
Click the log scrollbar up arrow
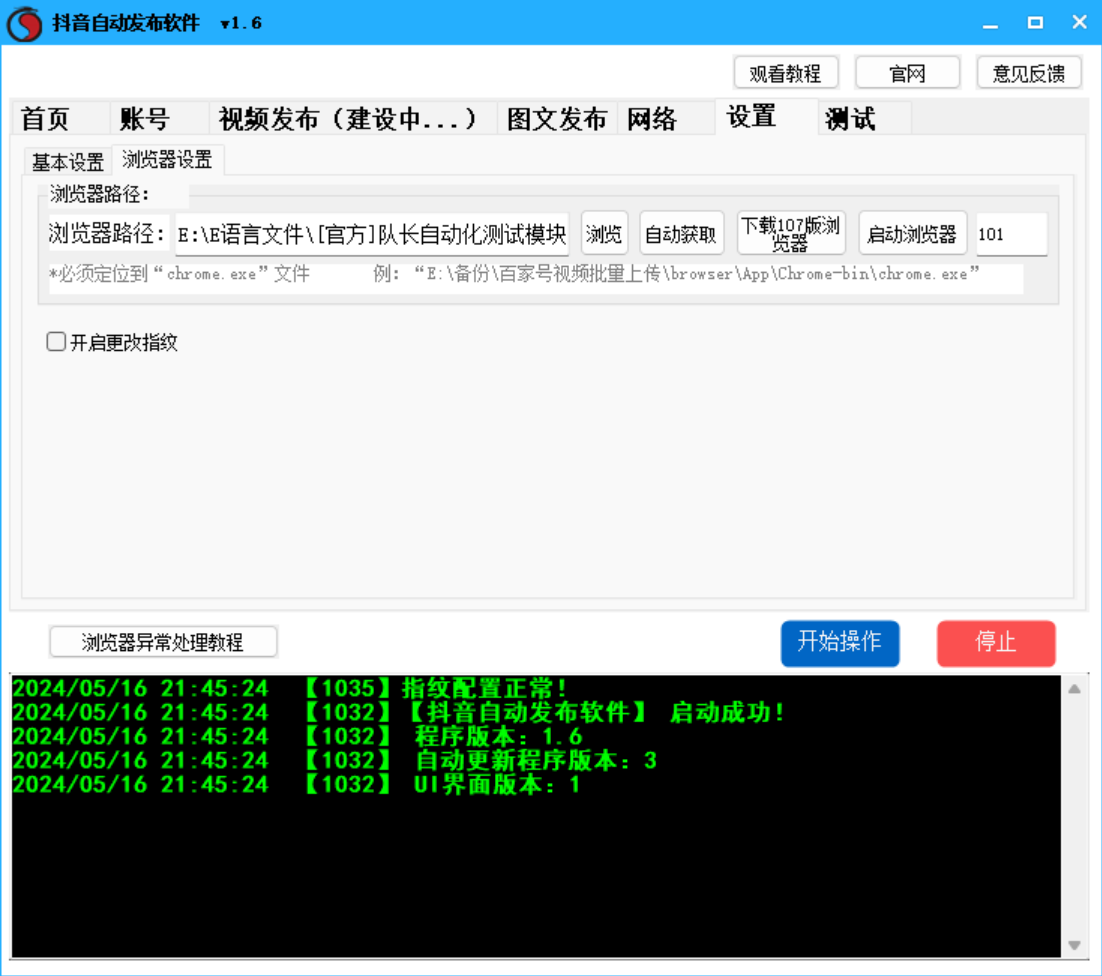[1075, 689]
